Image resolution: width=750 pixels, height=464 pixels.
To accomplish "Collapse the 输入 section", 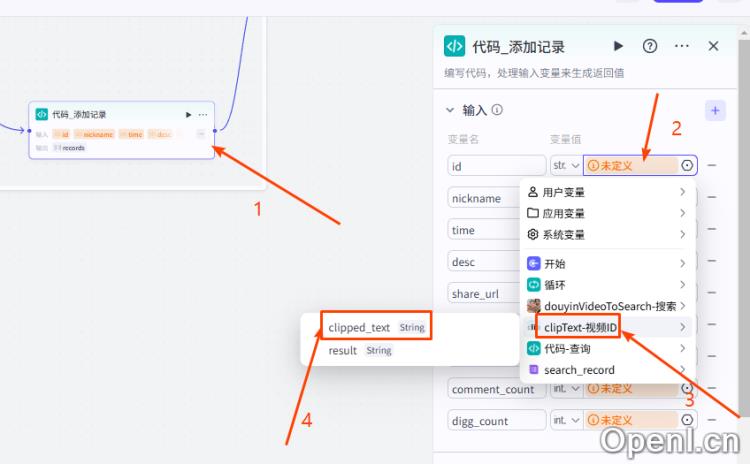I will coord(450,110).
